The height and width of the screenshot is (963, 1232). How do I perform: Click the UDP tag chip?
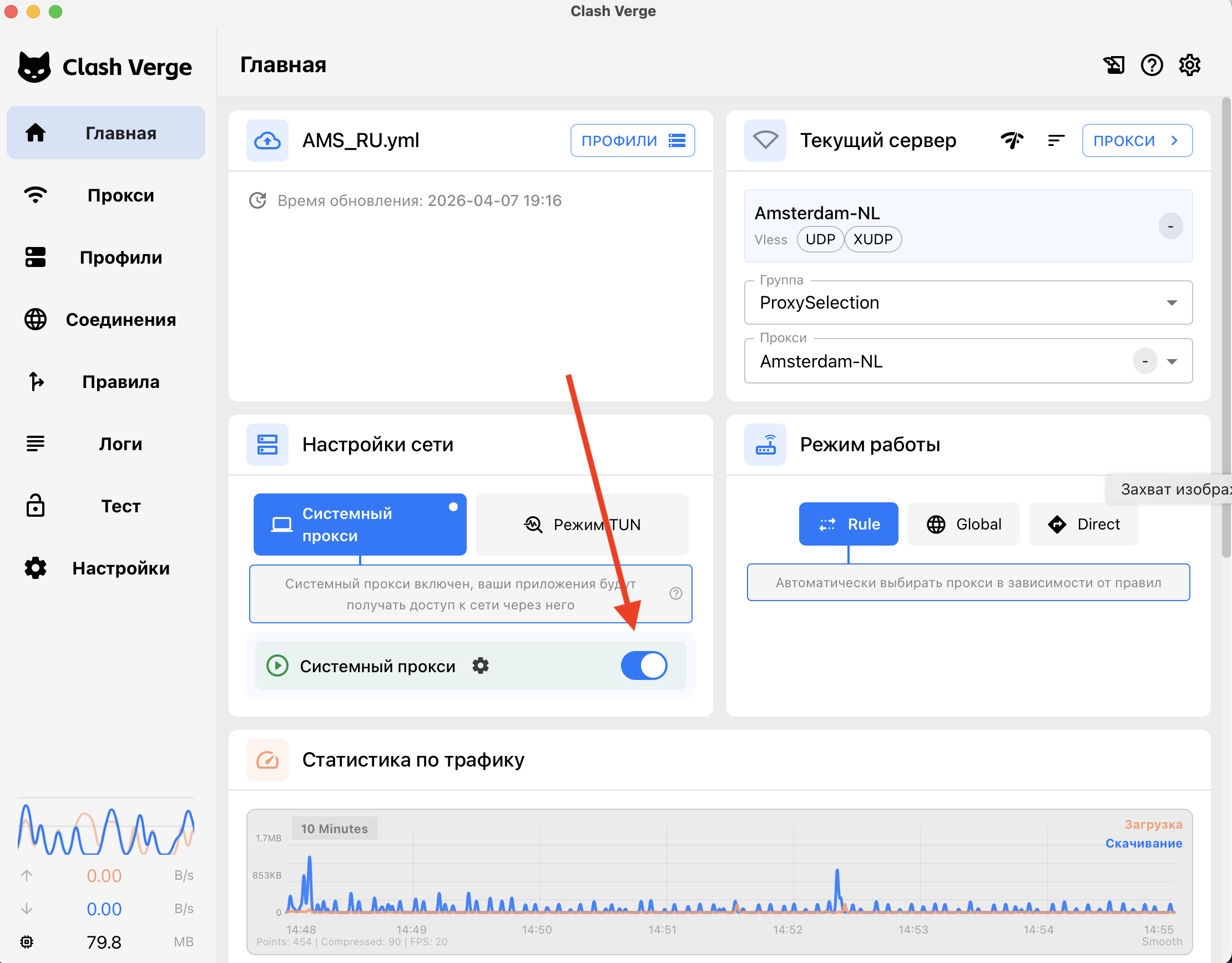(x=820, y=239)
